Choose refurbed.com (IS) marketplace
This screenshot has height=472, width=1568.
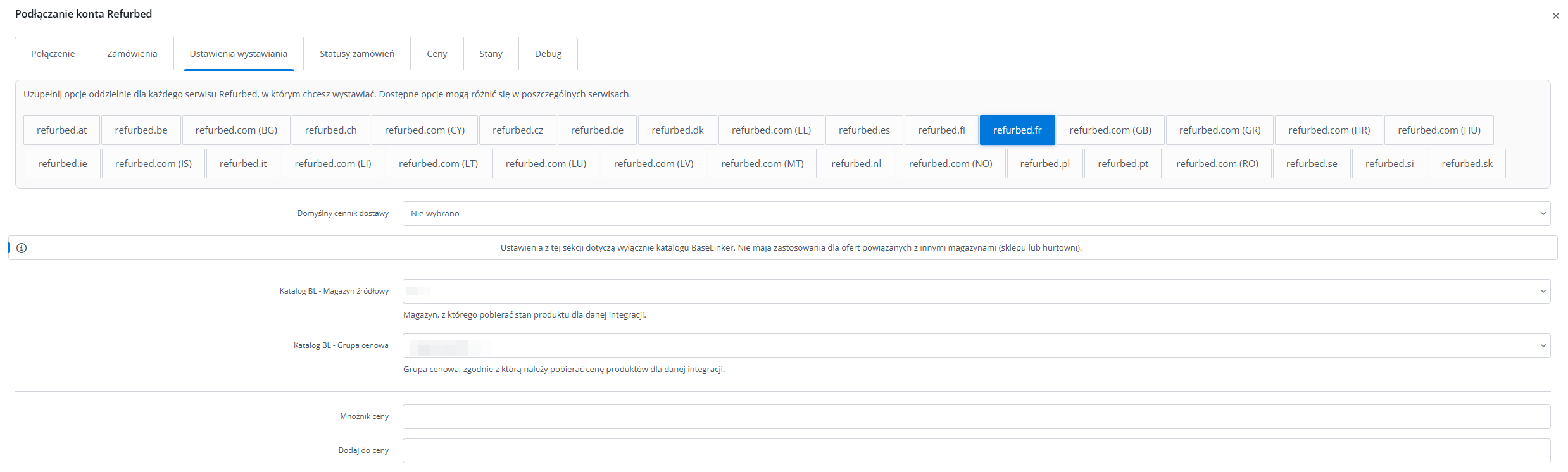[x=153, y=164]
